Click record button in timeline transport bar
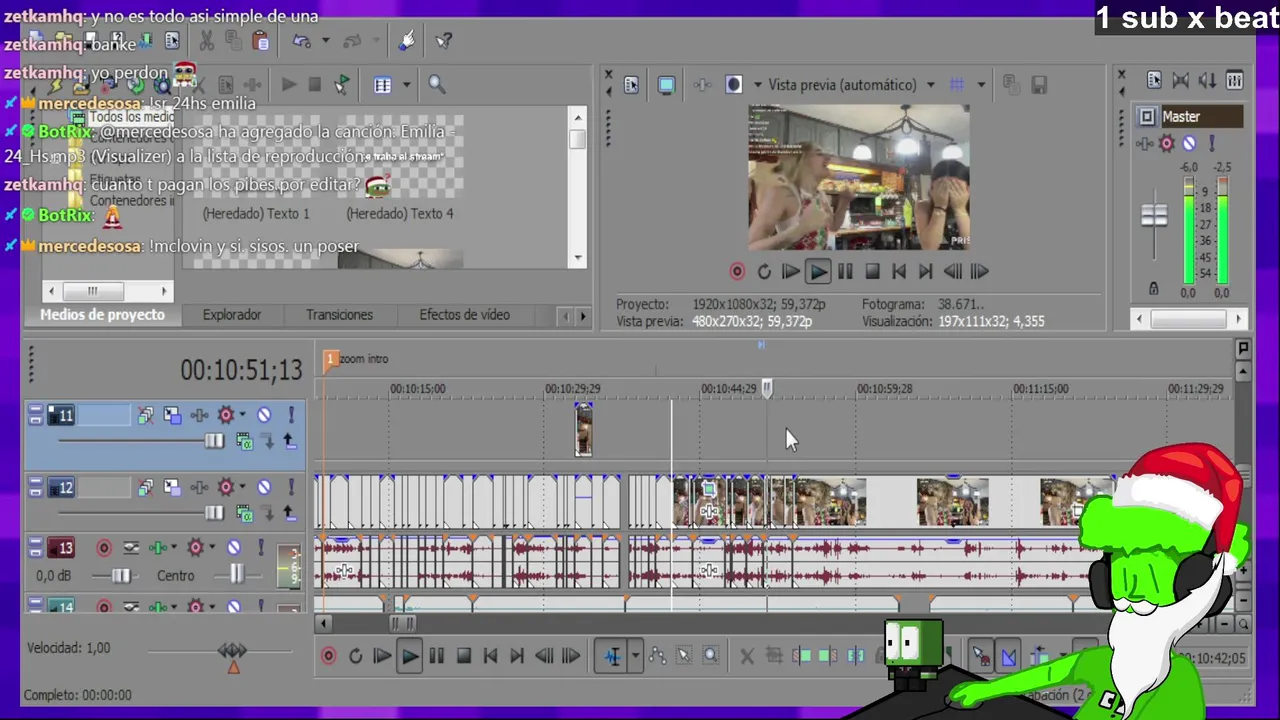 click(328, 656)
